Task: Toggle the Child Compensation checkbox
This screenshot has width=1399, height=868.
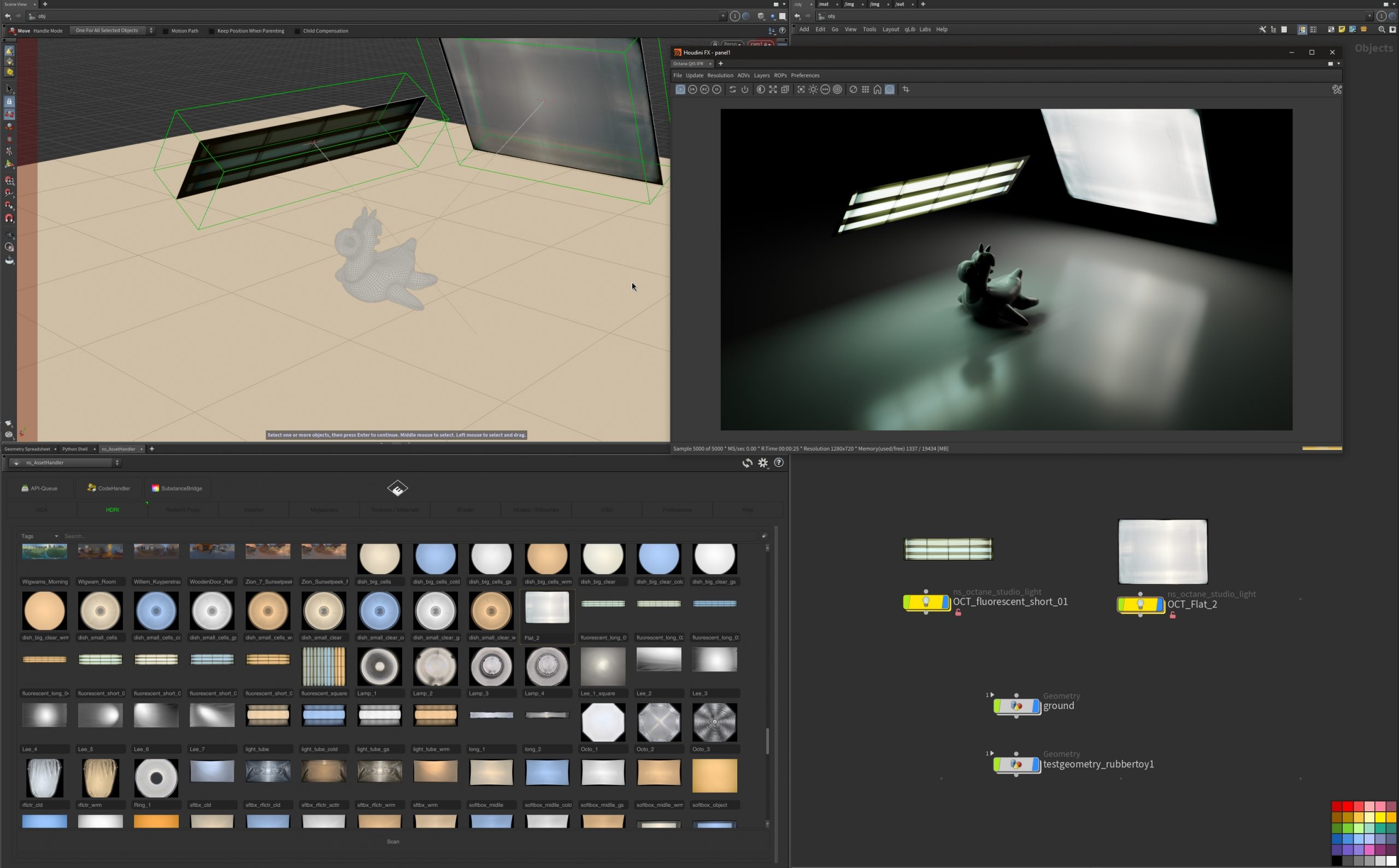Action: point(297,31)
